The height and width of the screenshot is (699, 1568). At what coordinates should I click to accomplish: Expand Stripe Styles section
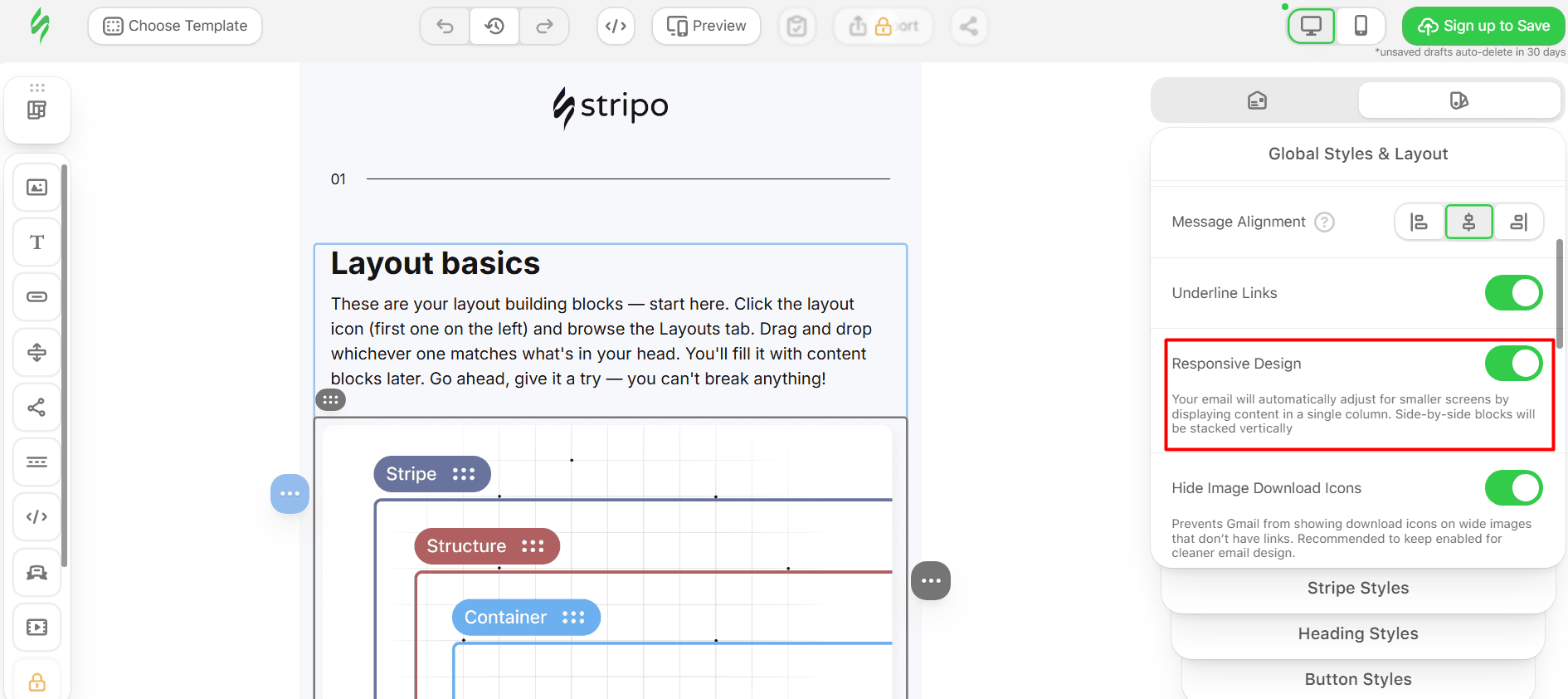1358,588
